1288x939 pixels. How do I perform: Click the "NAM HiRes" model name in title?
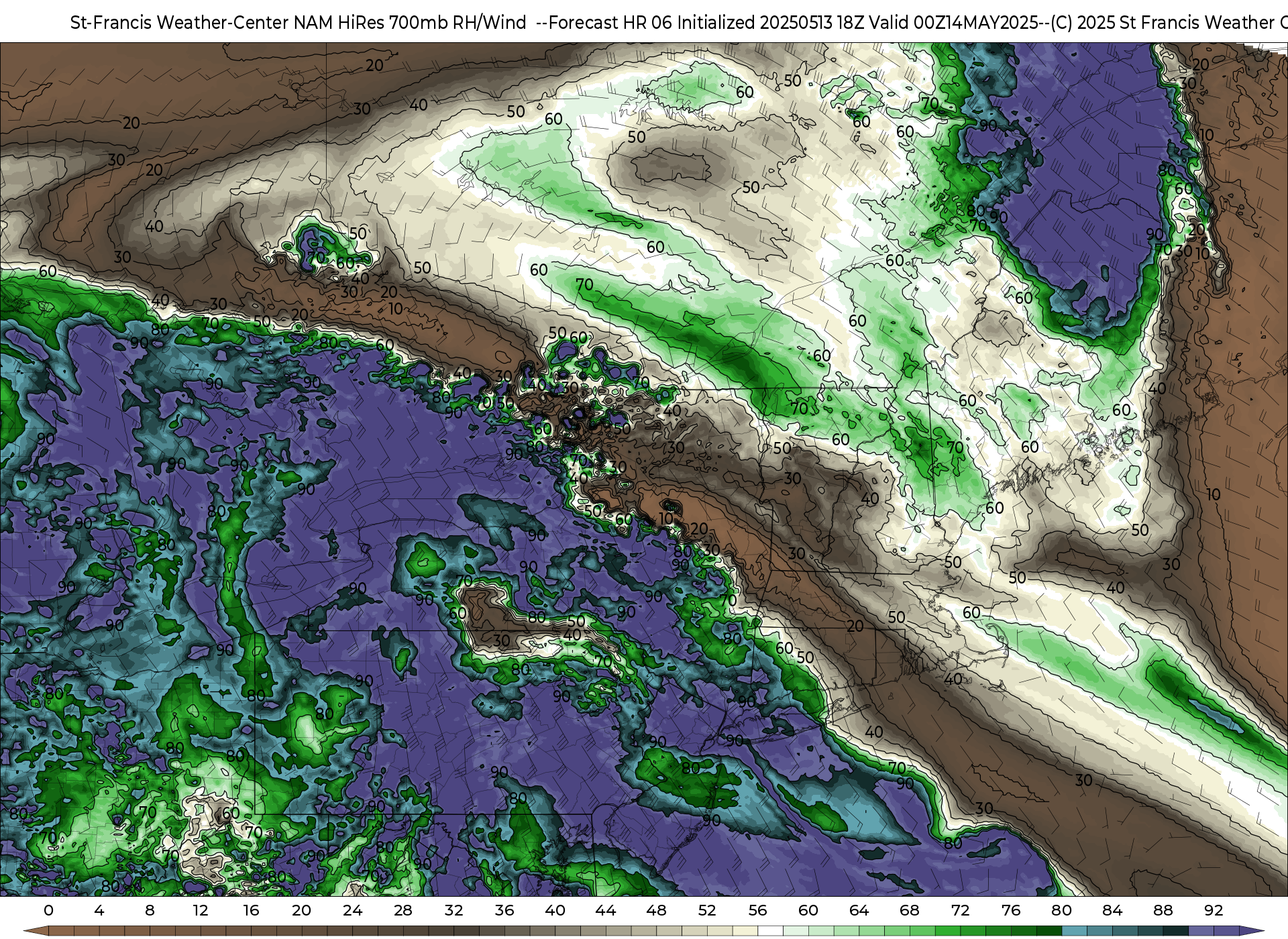tap(339, 23)
